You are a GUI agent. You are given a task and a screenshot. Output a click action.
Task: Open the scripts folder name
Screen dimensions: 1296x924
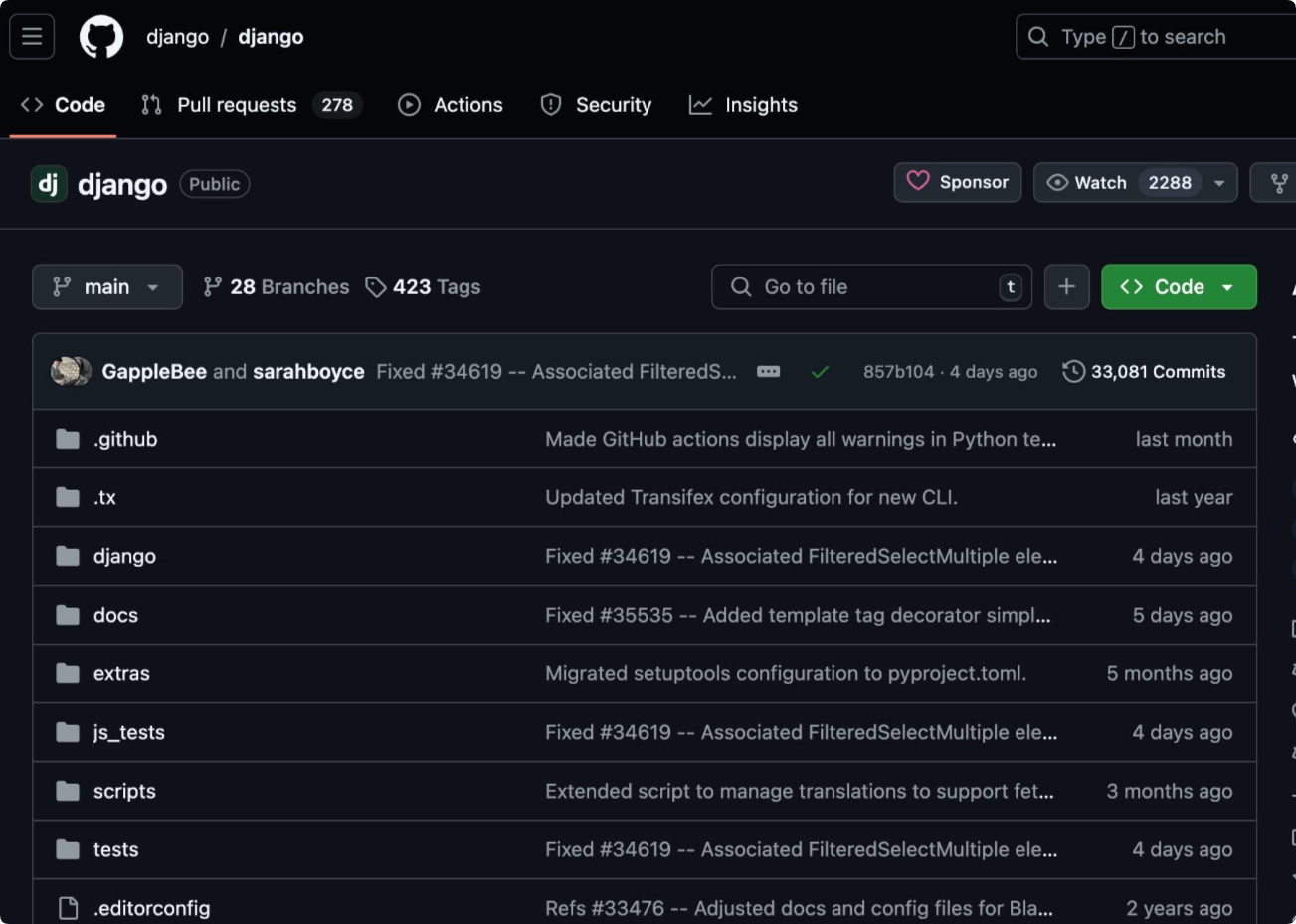[x=124, y=791]
